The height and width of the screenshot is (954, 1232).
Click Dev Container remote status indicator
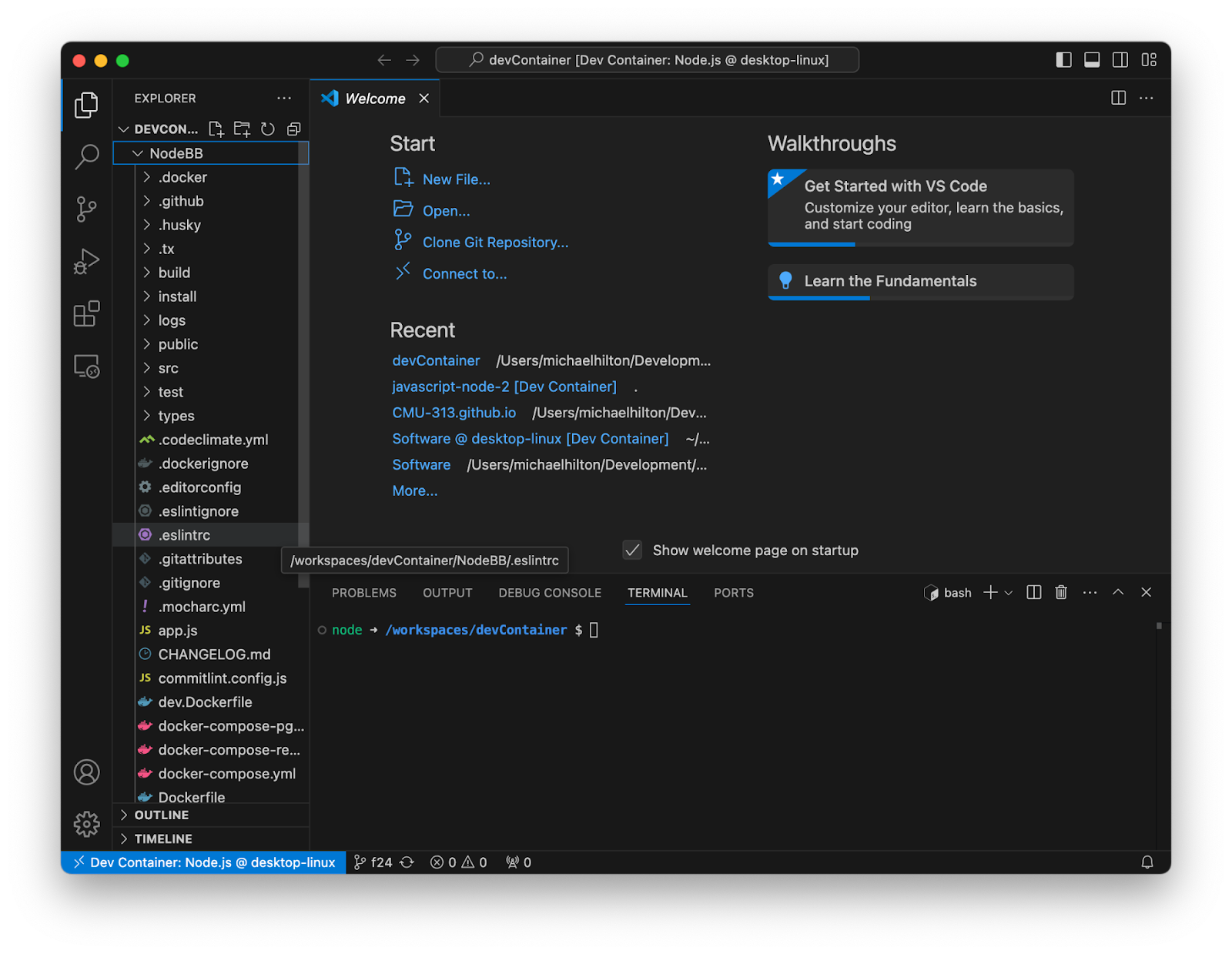(204, 862)
